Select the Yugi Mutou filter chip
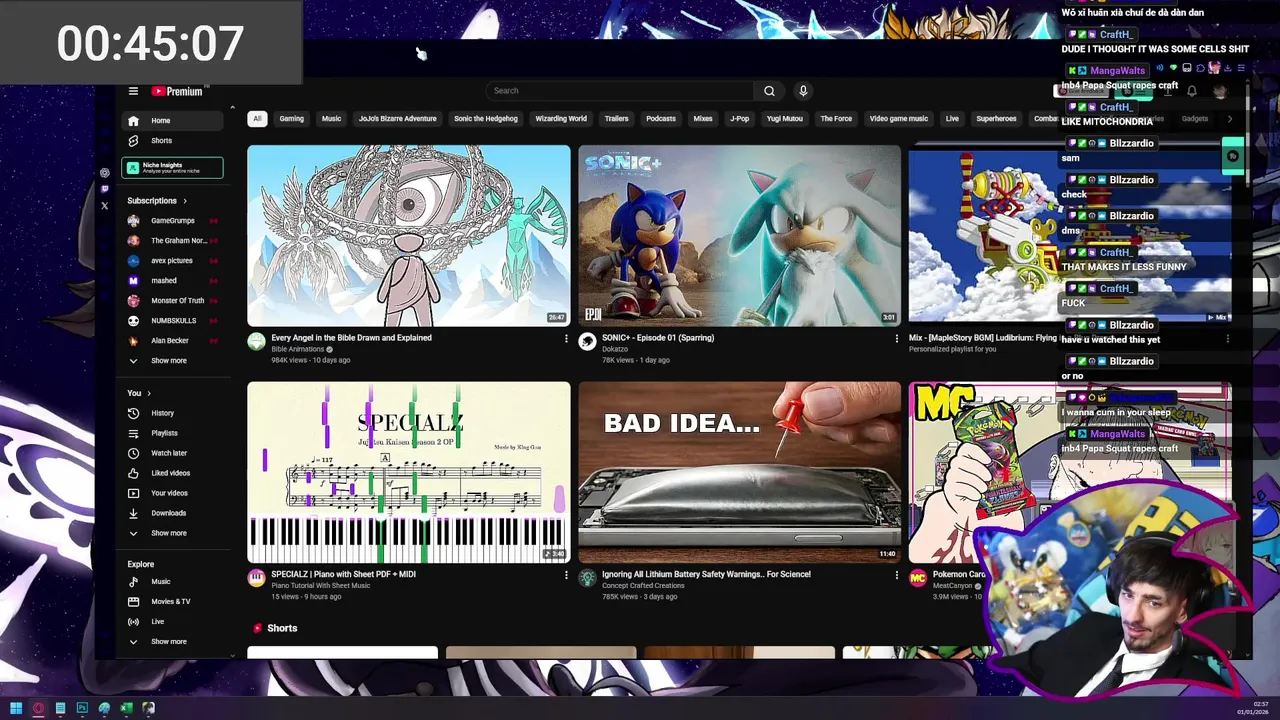 point(785,119)
